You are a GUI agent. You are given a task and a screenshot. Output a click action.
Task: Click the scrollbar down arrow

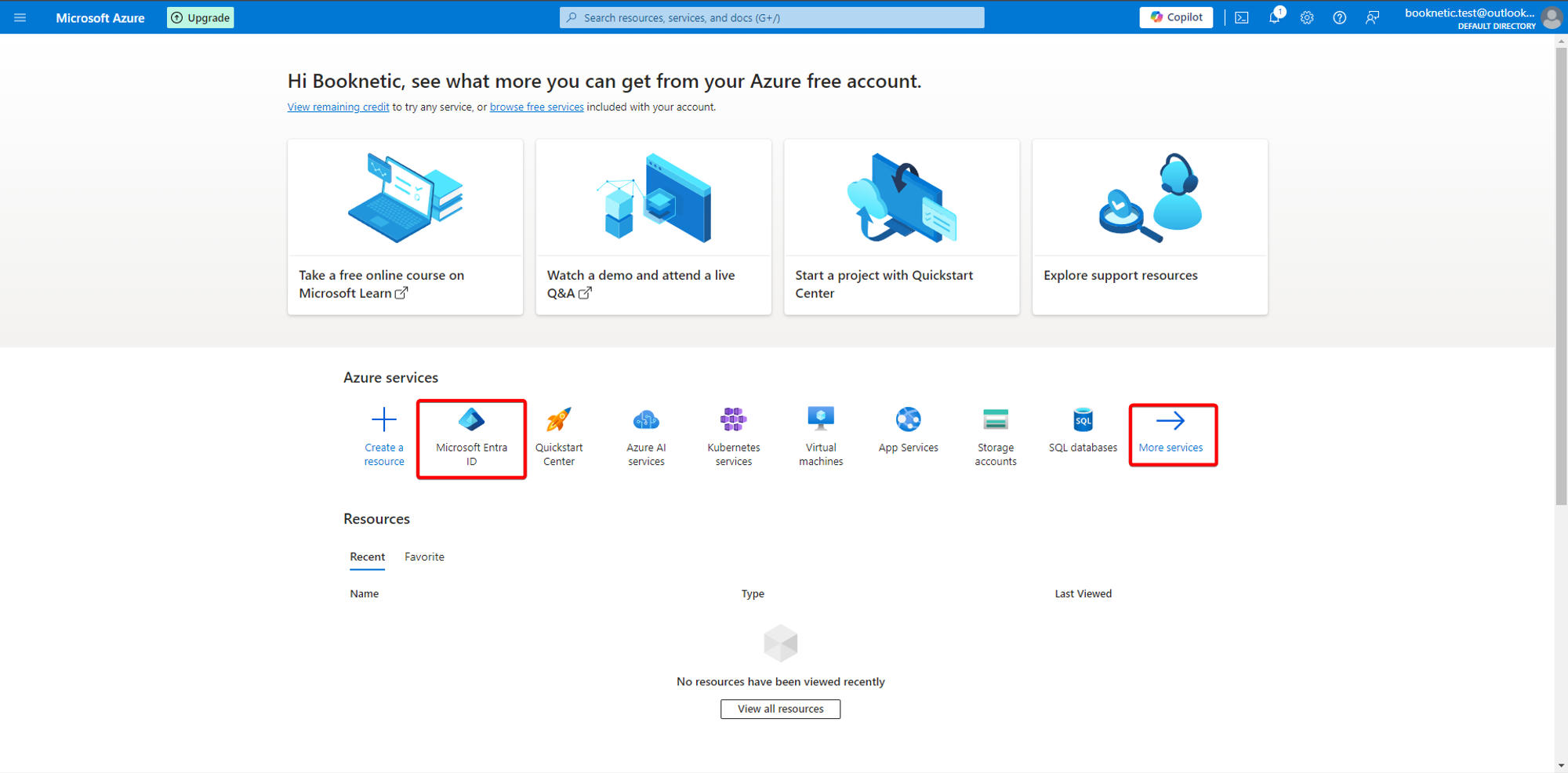pyautogui.click(x=1561, y=765)
